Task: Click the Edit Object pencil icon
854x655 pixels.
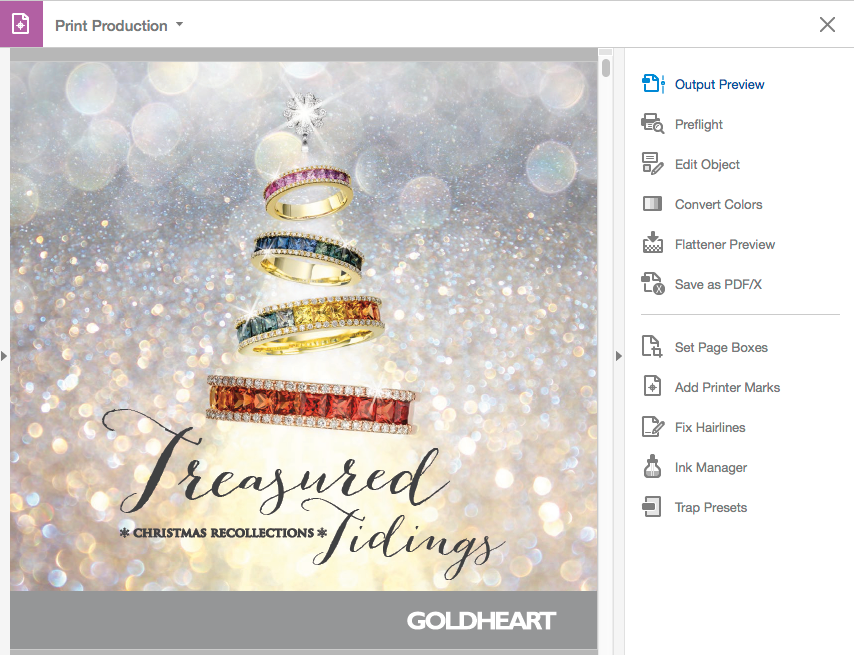Action: 652,164
